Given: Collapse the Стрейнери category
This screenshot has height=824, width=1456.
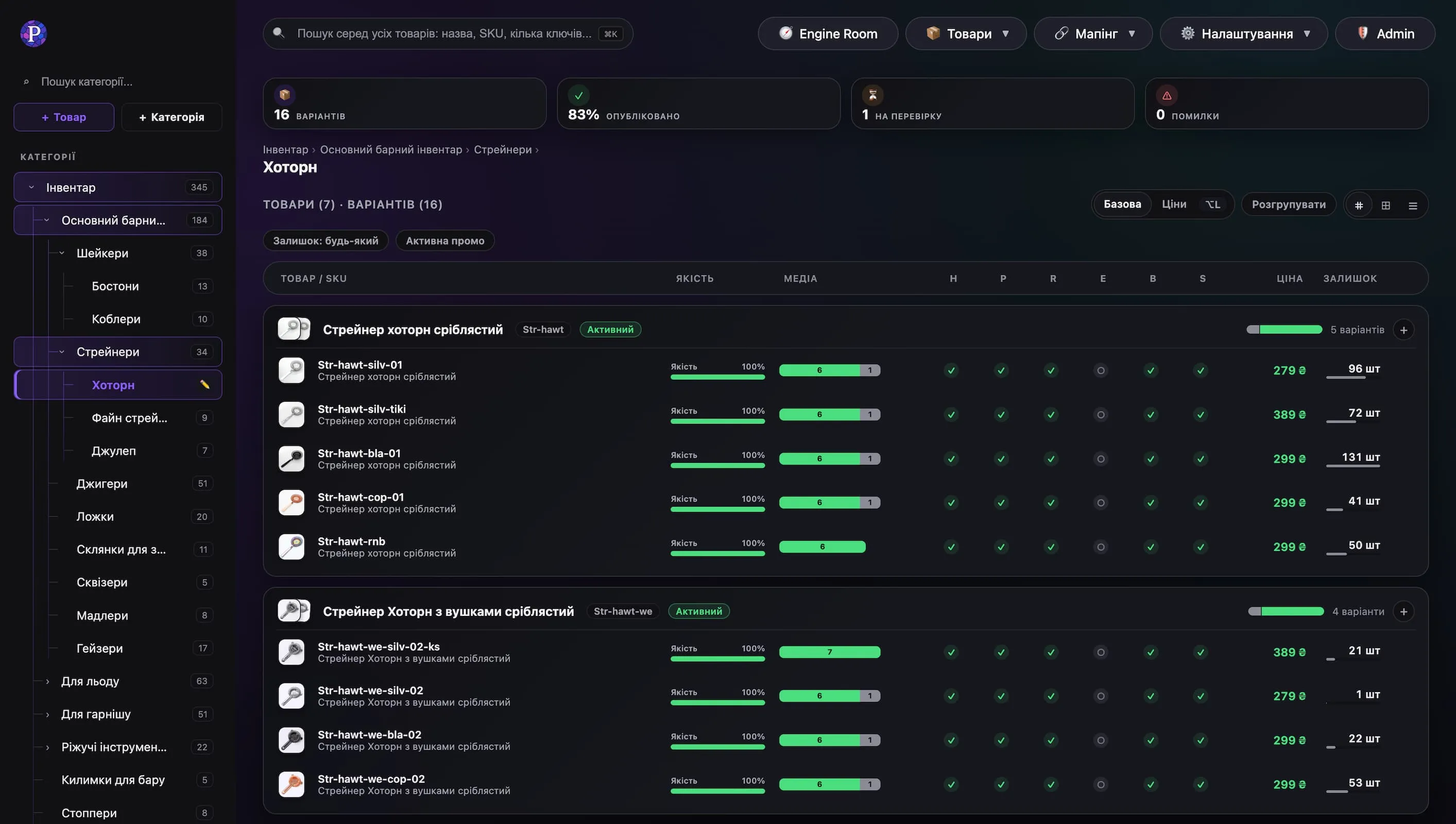Looking at the screenshot, I should (62, 352).
